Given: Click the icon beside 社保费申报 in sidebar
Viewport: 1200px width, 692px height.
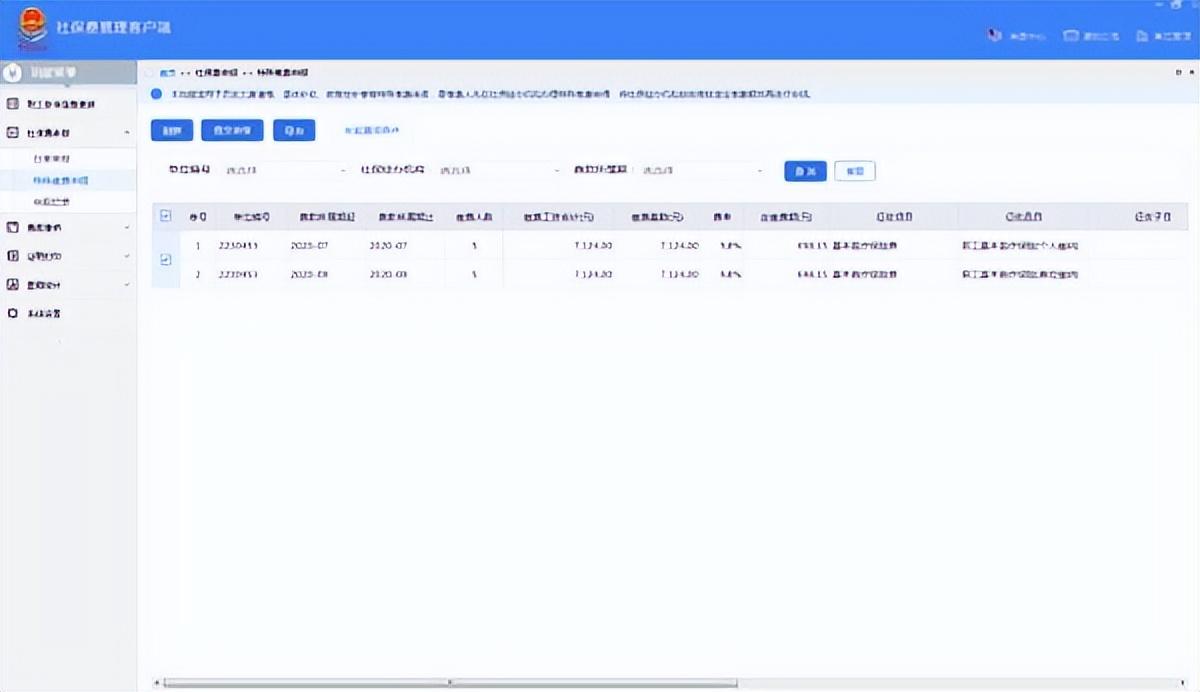Looking at the screenshot, I should click(x=13, y=132).
